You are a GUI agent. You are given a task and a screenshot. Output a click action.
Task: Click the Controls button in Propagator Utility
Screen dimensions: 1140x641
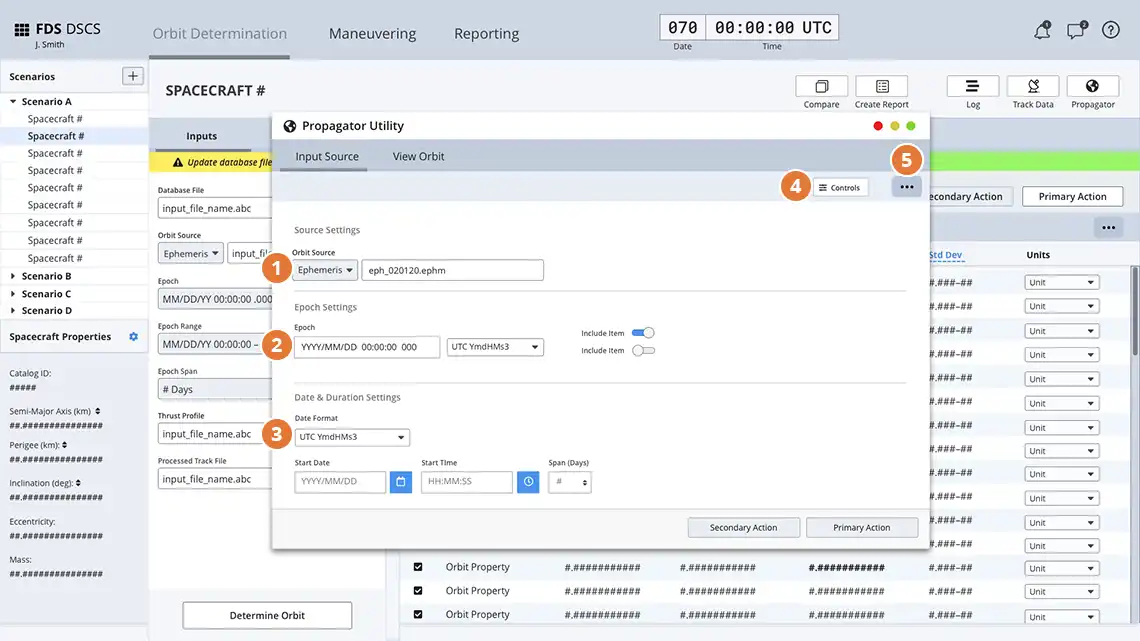[x=839, y=188]
